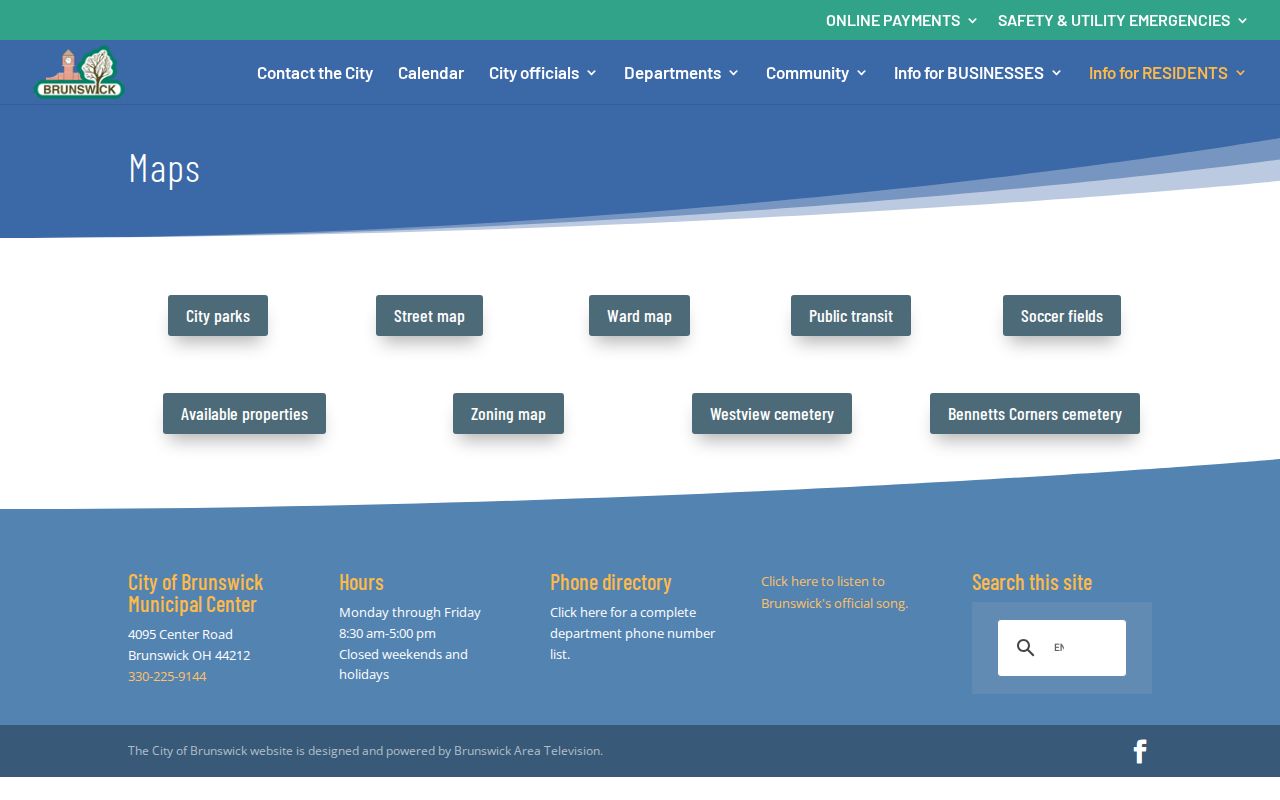This screenshot has width=1280, height=800.
Task: Click the City parks button
Action: coord(218,316)
